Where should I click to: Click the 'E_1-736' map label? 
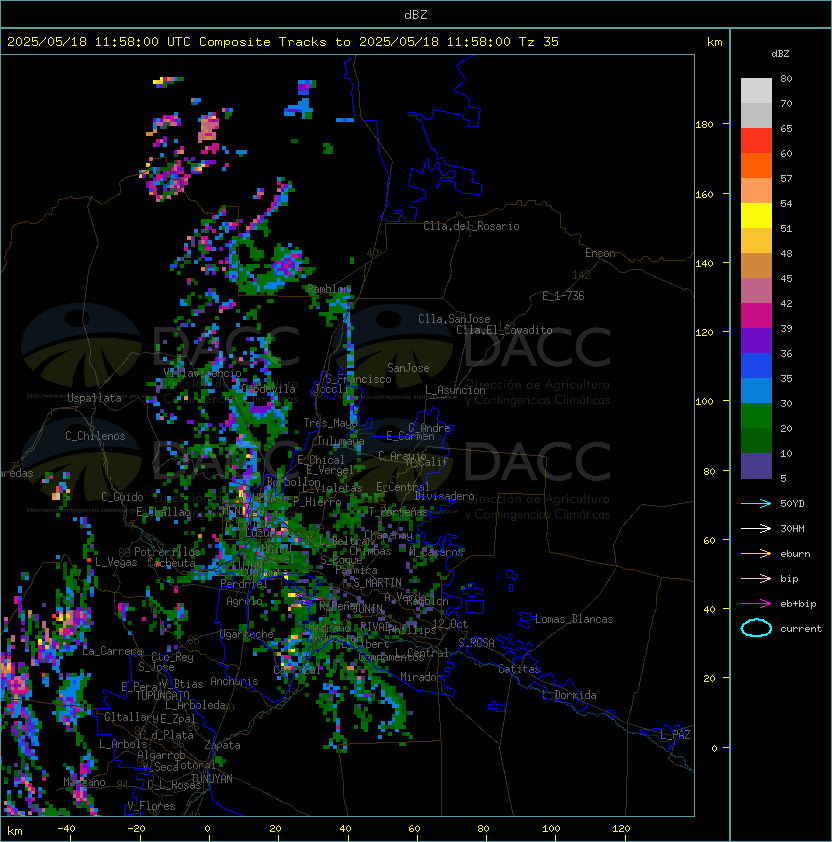(563, 296)
